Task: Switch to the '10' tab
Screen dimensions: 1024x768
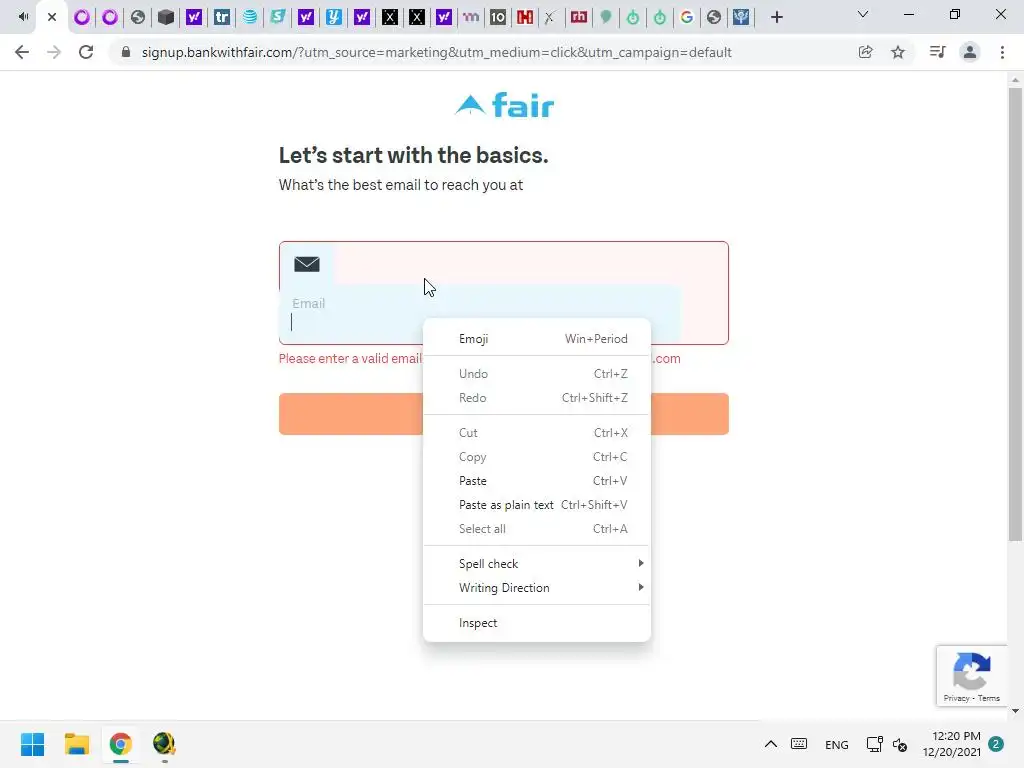Action: (498, 17)
